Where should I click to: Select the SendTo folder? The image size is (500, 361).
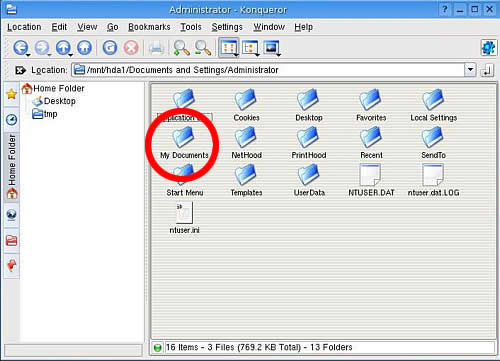(x=433, y=143)
